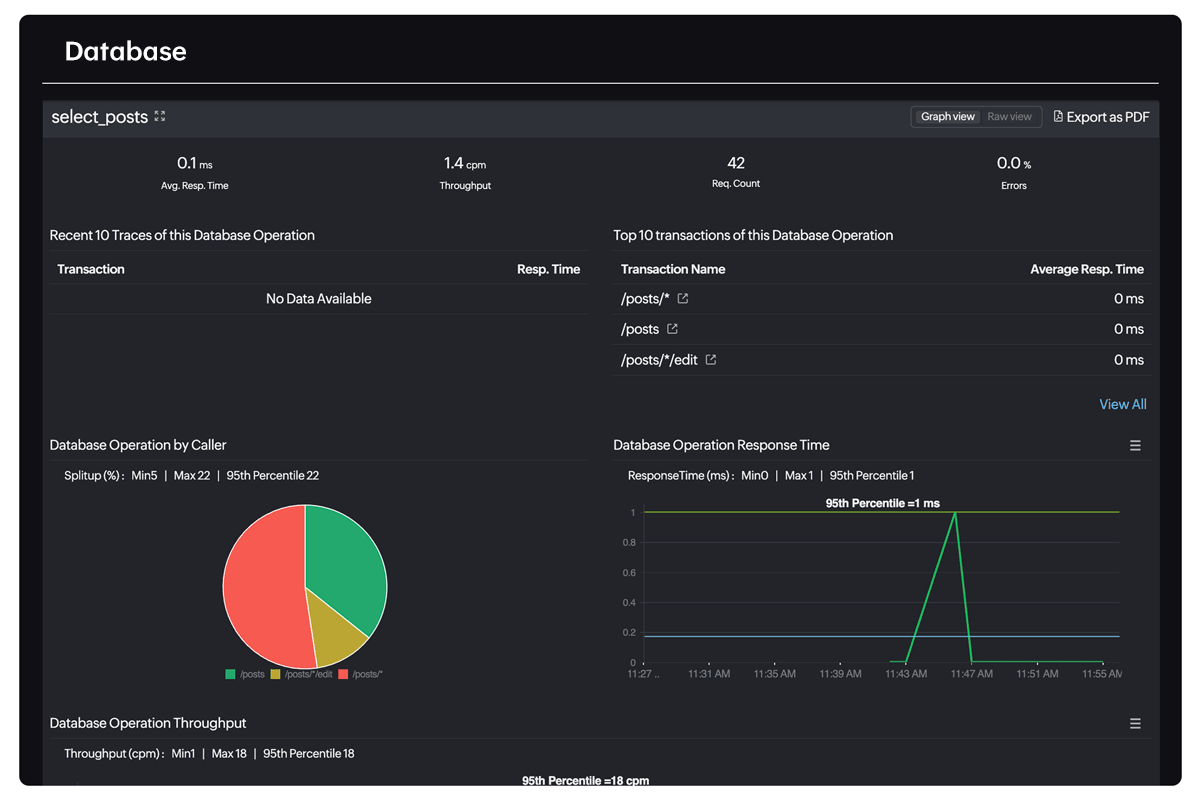The width and height of the screenshot is (1200, 800).
Task: Select the Graph view tab
Action: coord(946,116)
